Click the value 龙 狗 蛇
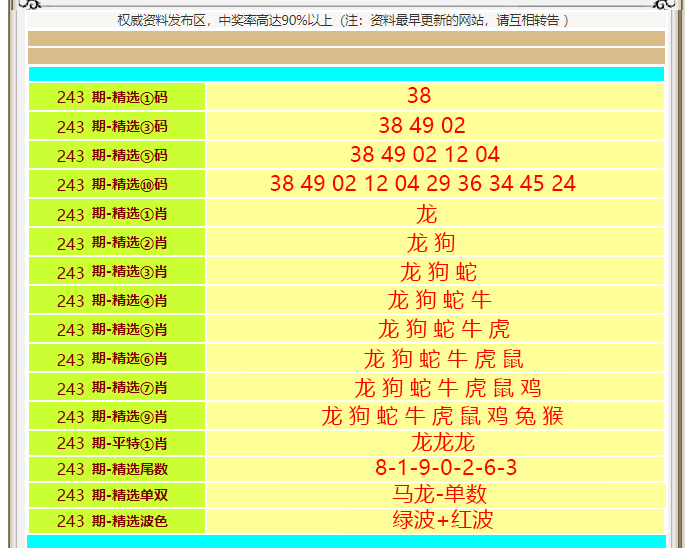This screenshot has height=548, width=686. 438,272
